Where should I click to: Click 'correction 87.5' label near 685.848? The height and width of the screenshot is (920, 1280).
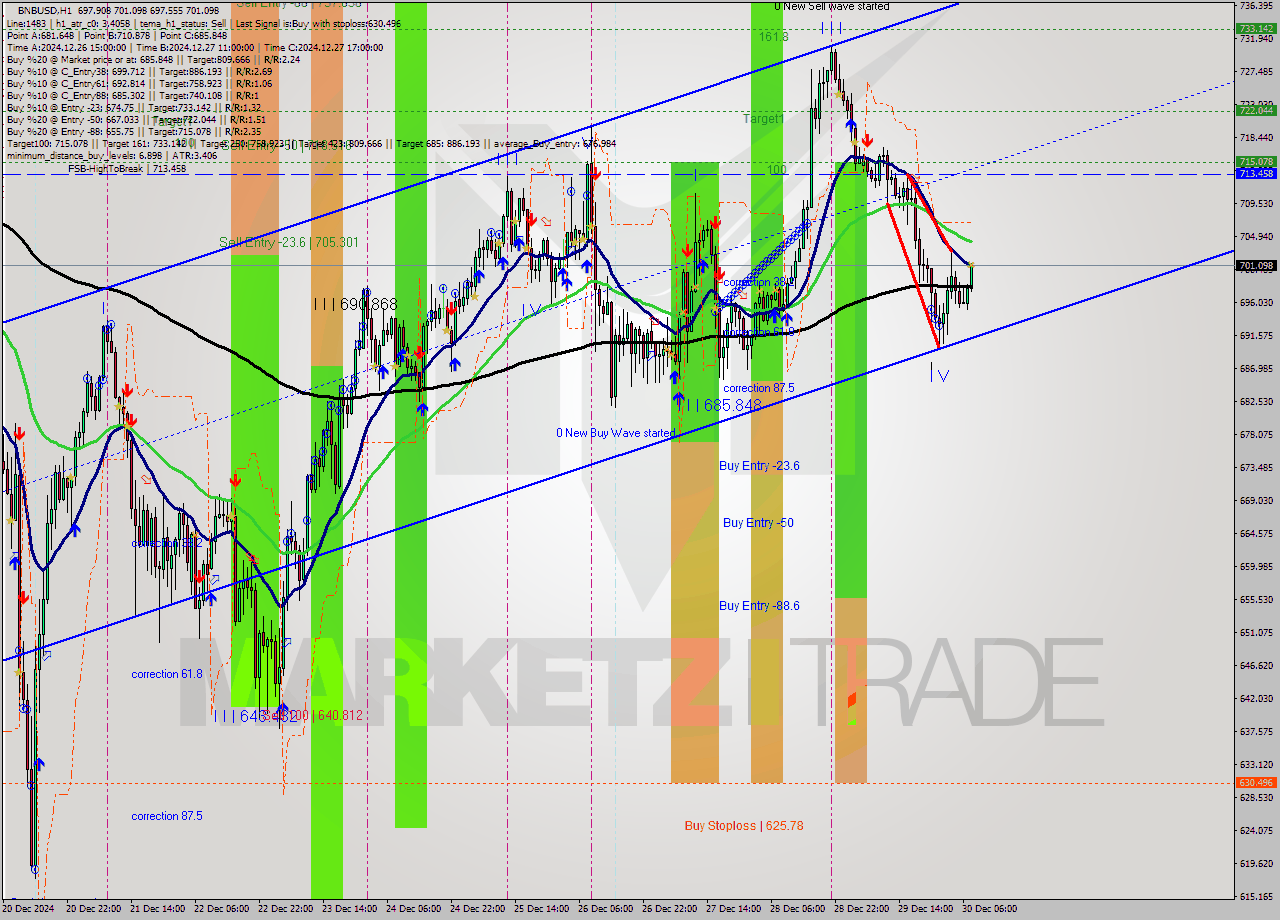click(759, 388)
